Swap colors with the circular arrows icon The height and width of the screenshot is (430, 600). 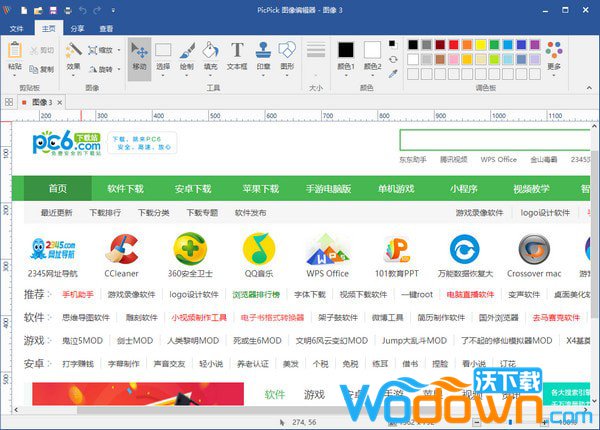[392, 58]
